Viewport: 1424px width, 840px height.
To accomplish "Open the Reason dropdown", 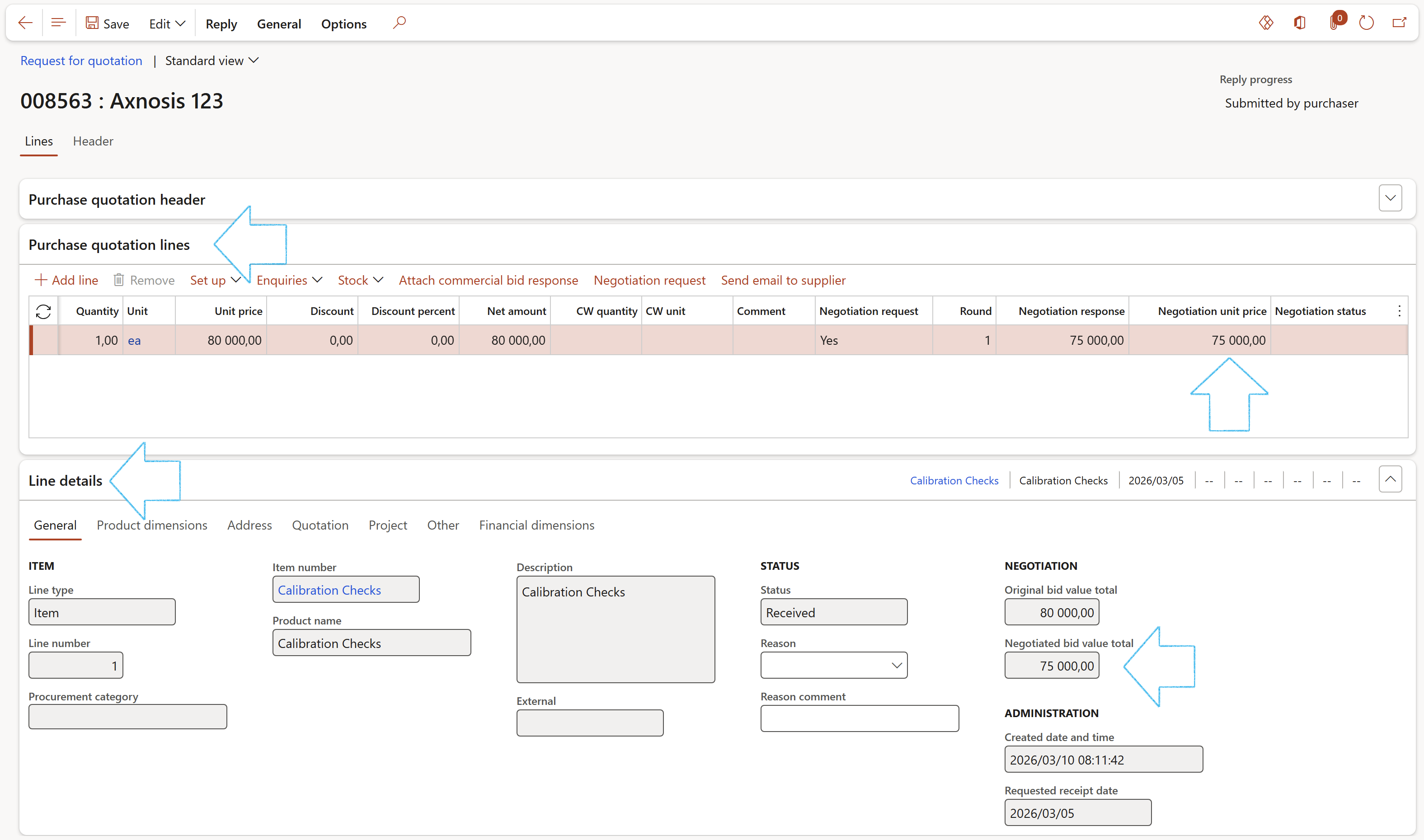I will pos(897,666).
